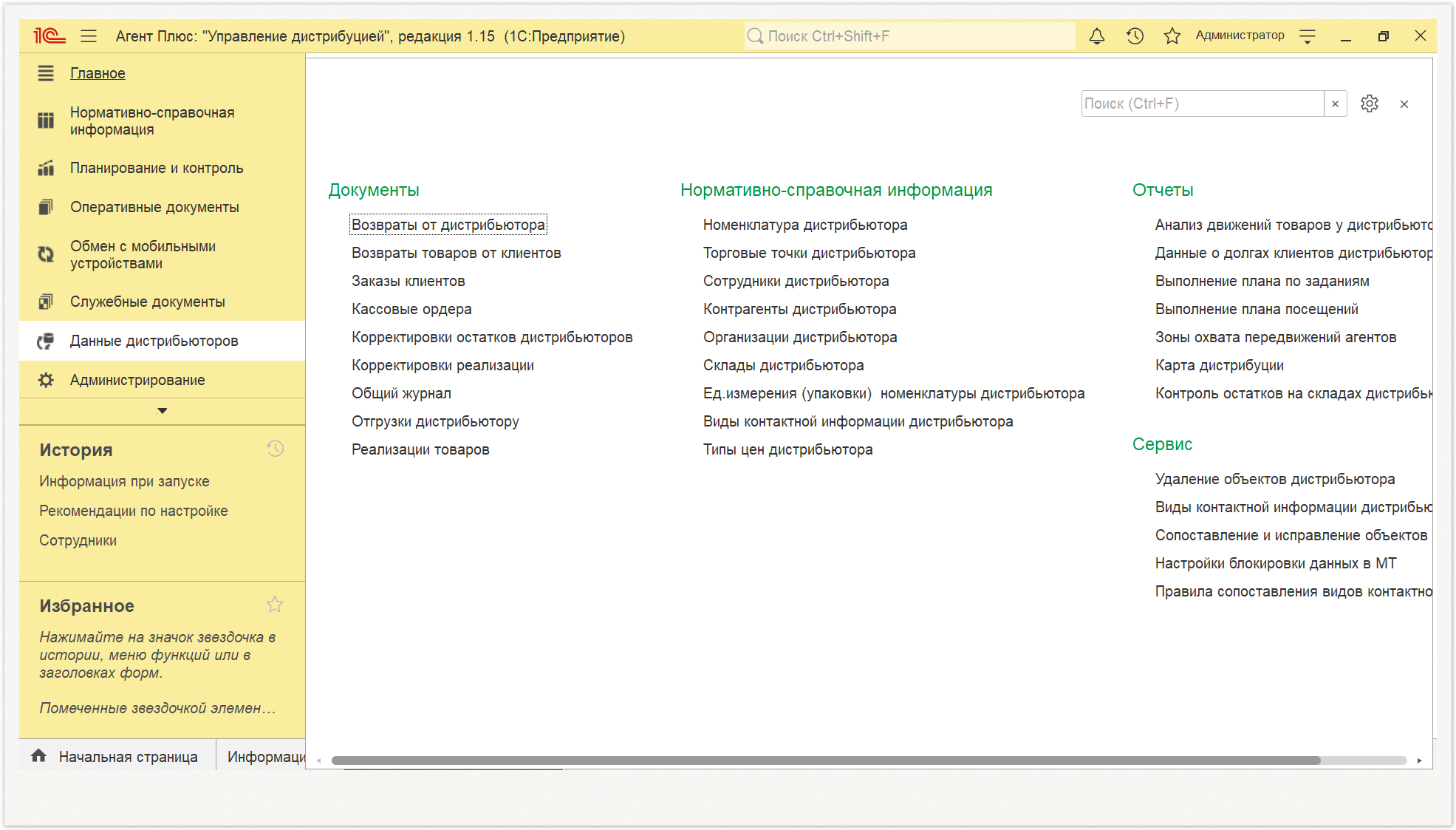Click the scrollbar right arrow

pyautogui.click(x=1419, y=761)
